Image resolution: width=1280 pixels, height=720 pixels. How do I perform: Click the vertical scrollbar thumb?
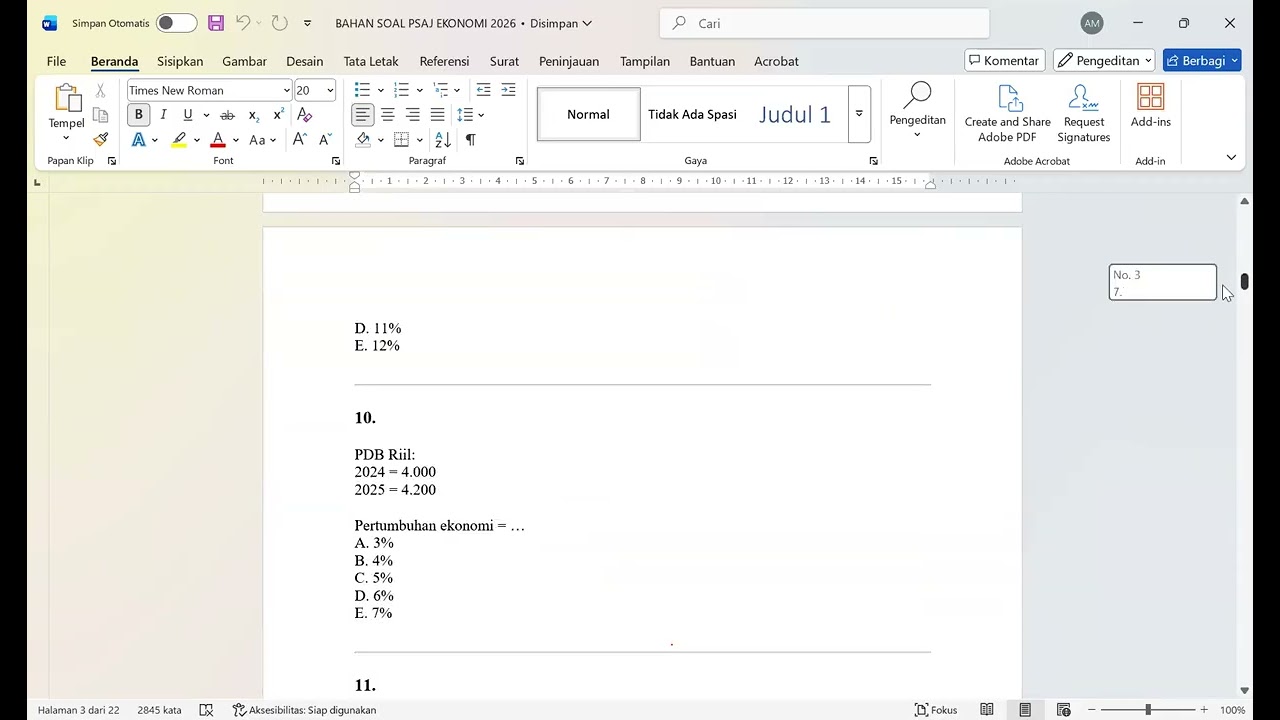pyautogui.click(x=1244, y=282)
